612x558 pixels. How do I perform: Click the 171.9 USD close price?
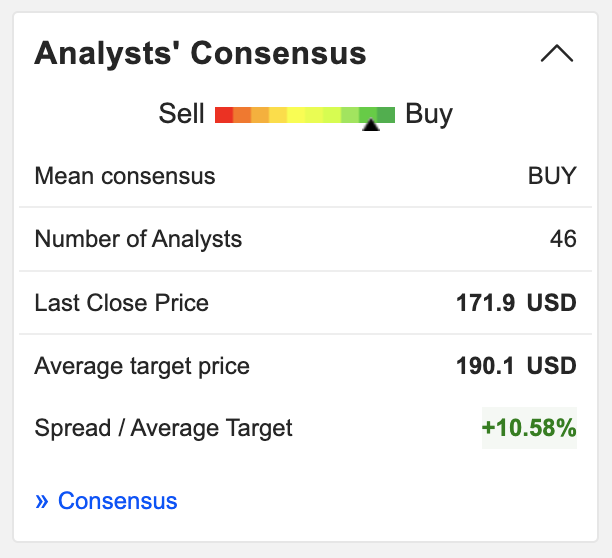pyautogui.click(x=516, y=303)
